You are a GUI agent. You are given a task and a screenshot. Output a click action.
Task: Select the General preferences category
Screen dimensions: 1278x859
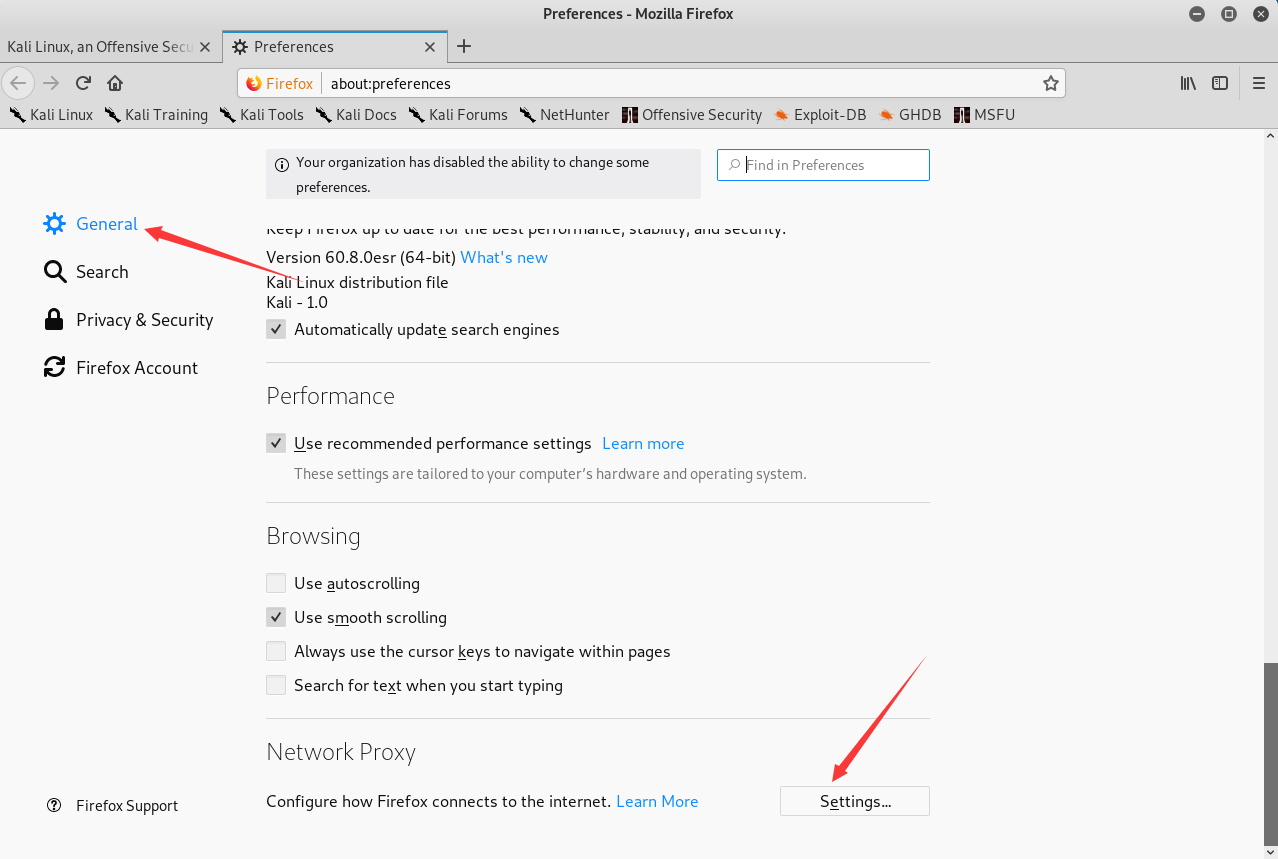click(90, 224)
